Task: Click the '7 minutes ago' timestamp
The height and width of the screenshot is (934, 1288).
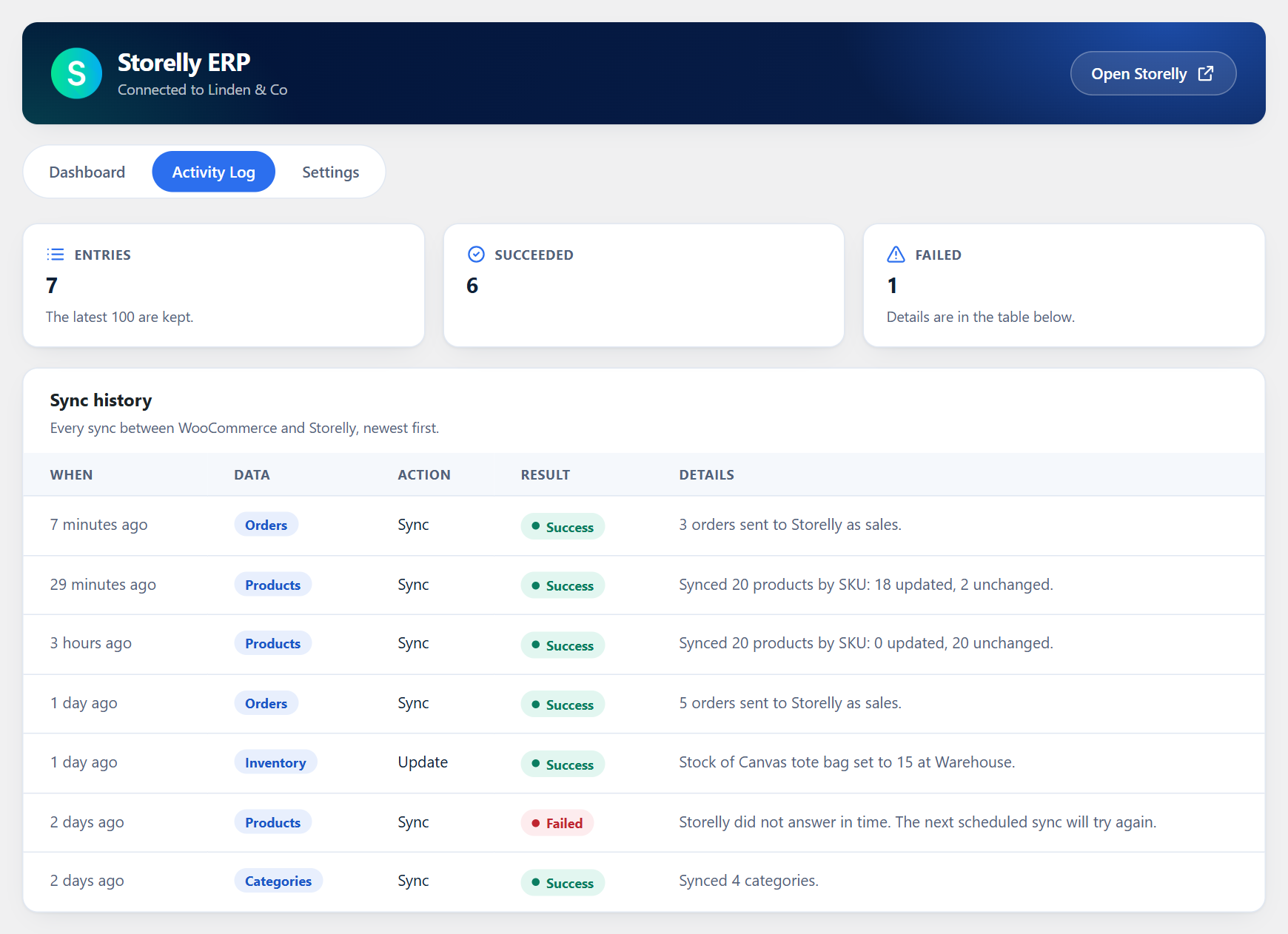Action: tap(99, 525)
